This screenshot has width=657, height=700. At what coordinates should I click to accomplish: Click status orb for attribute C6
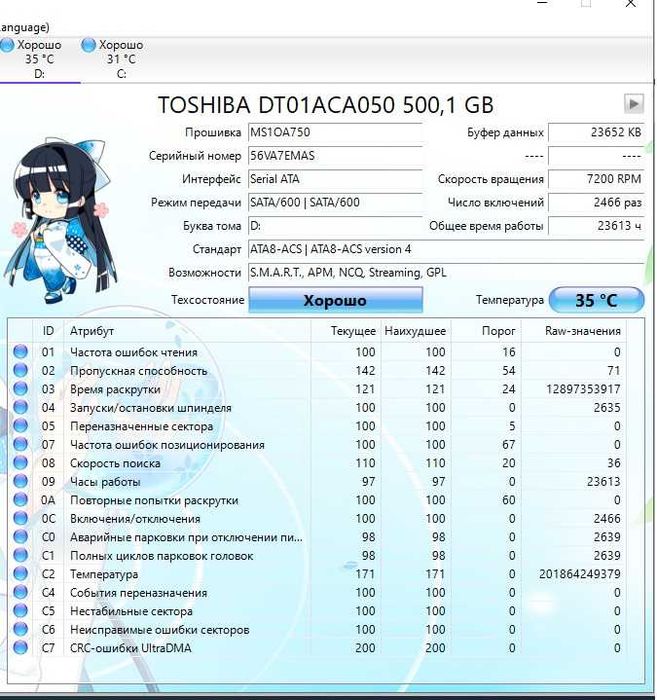point(20,629)
